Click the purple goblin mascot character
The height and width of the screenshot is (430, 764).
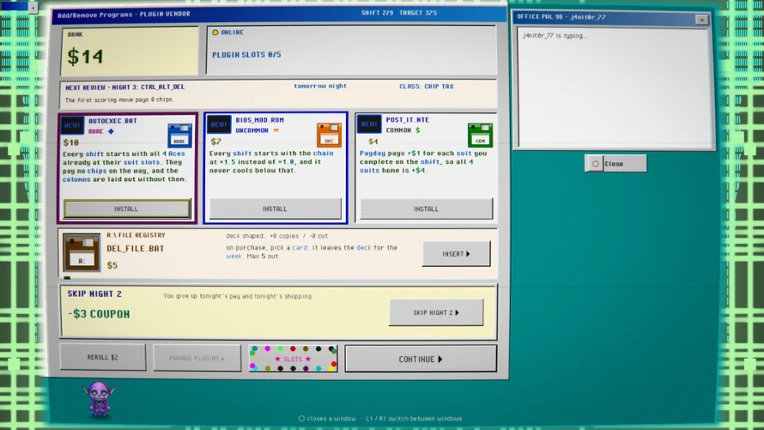(99, 399)
